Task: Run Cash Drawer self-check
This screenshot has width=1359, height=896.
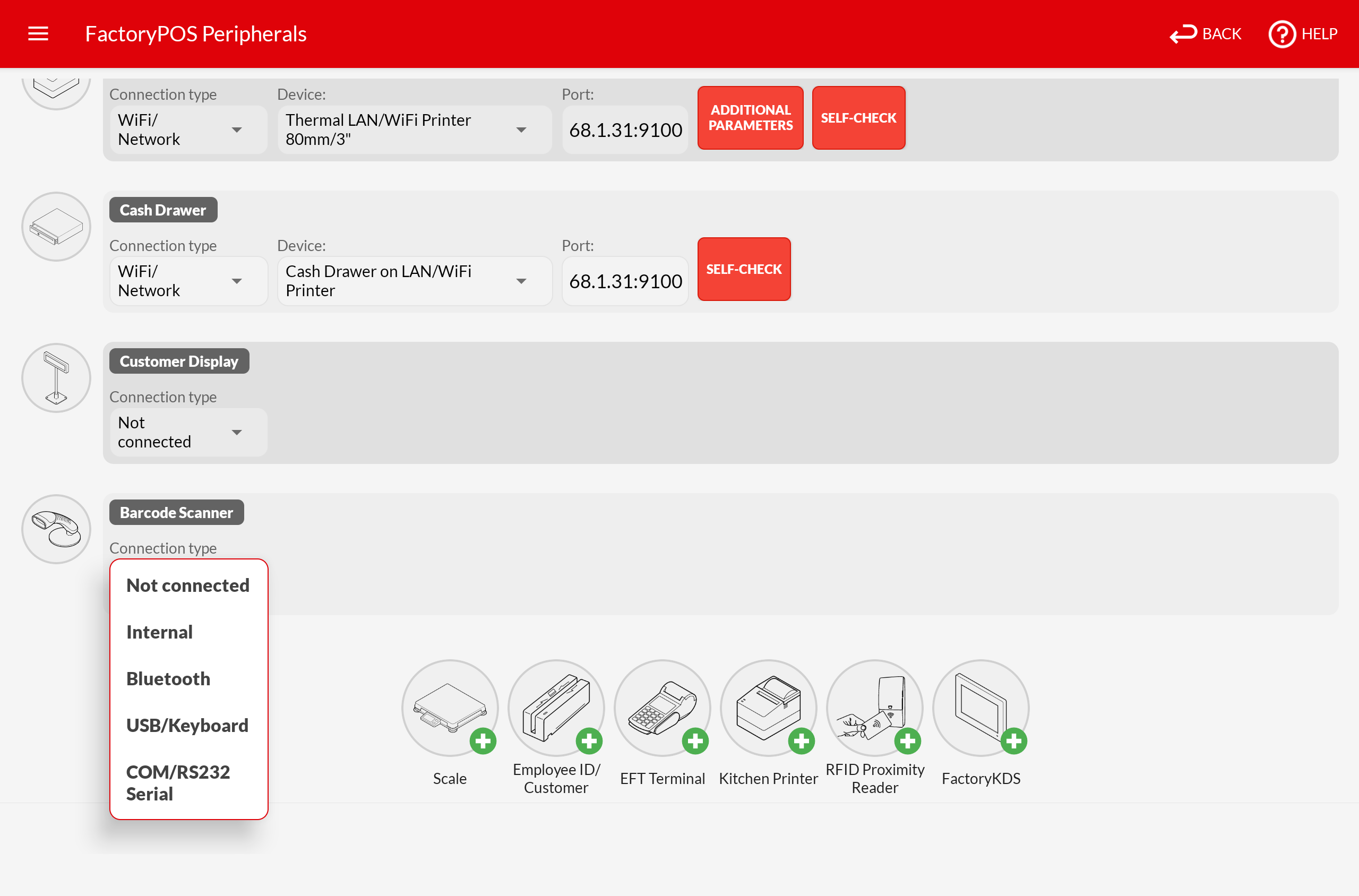Action: pos(744,269)
